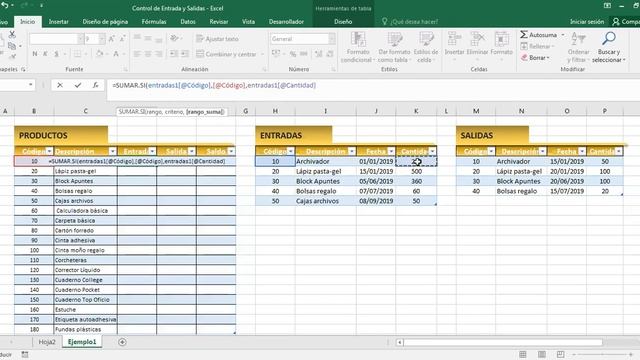Click the Borrar eraser icon

524,58
